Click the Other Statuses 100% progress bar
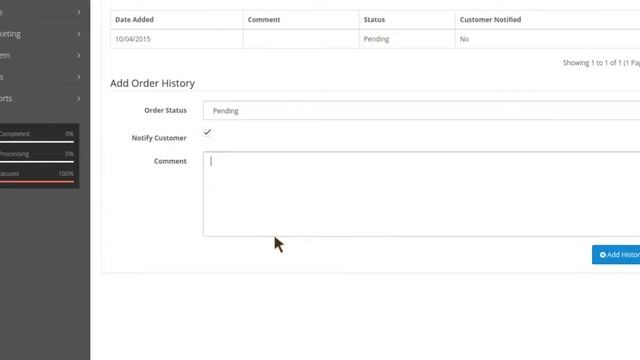The height and width of the screenshot is (360, 640). (x=37, y=182)
